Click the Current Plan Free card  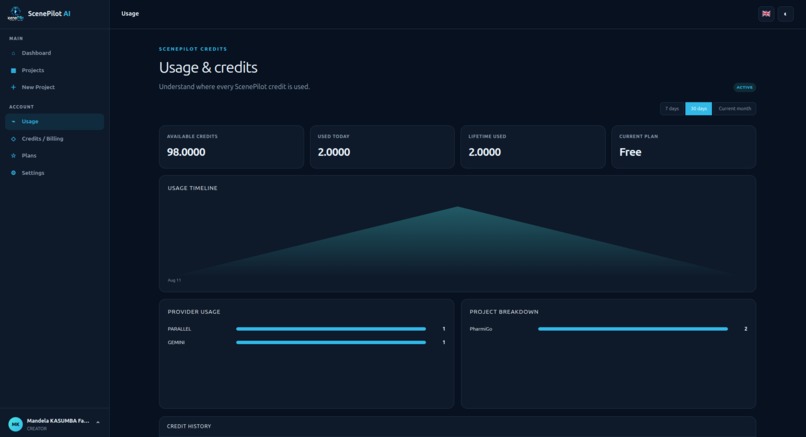pos(684,147)
